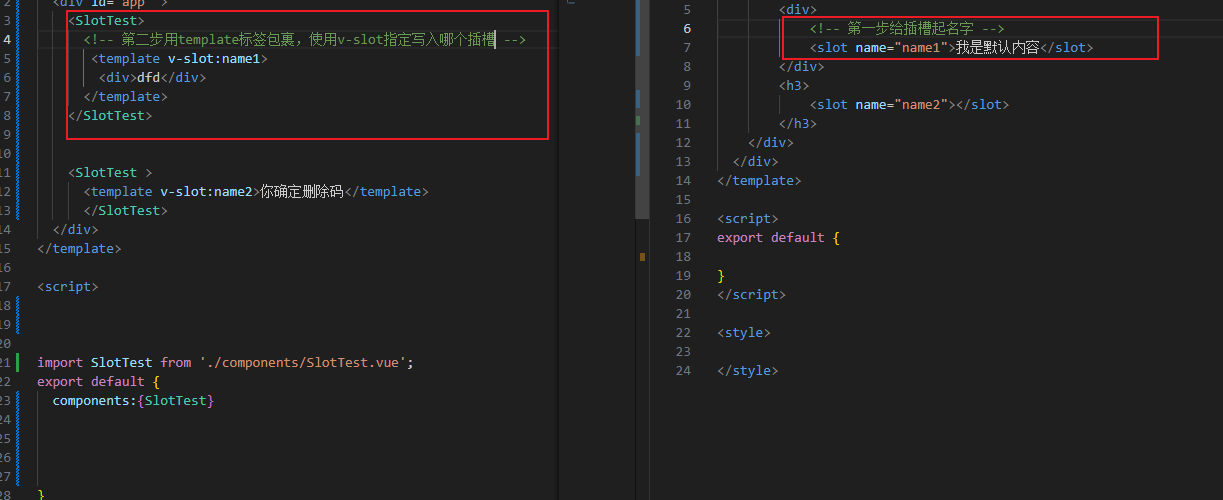Place cursor on the <div>dfd</div> line

coord(152,77)
